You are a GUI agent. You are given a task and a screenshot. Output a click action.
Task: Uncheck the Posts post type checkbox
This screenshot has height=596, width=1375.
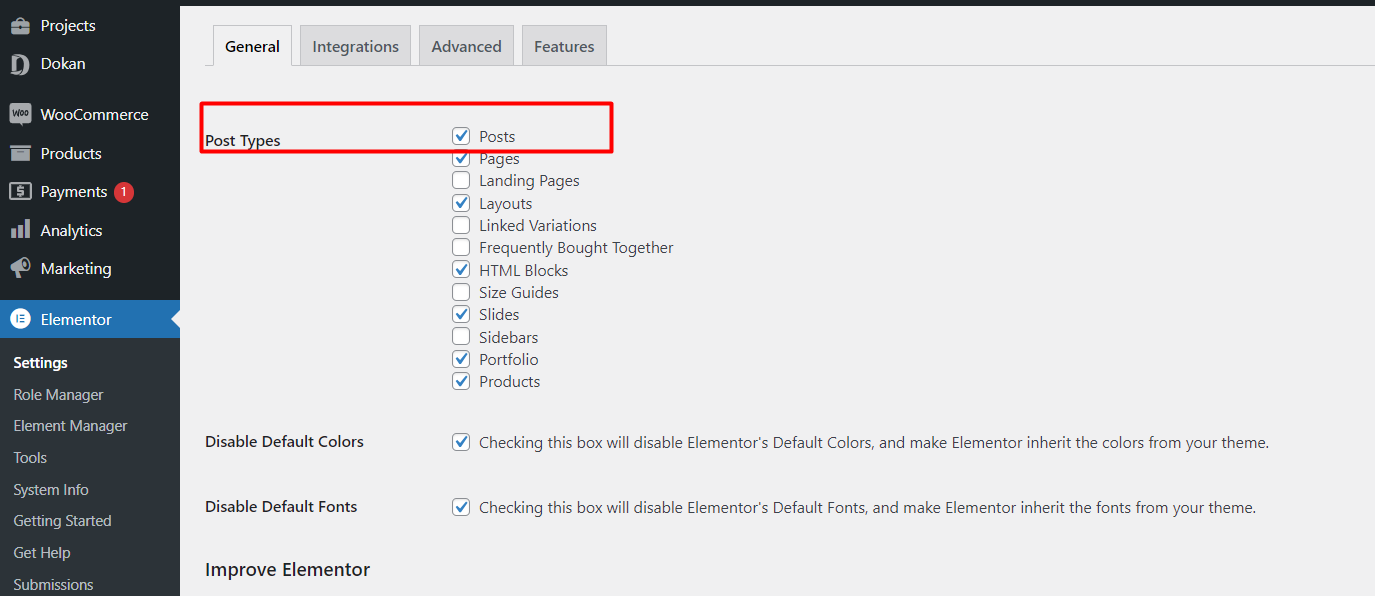click(x=461, y=136)
